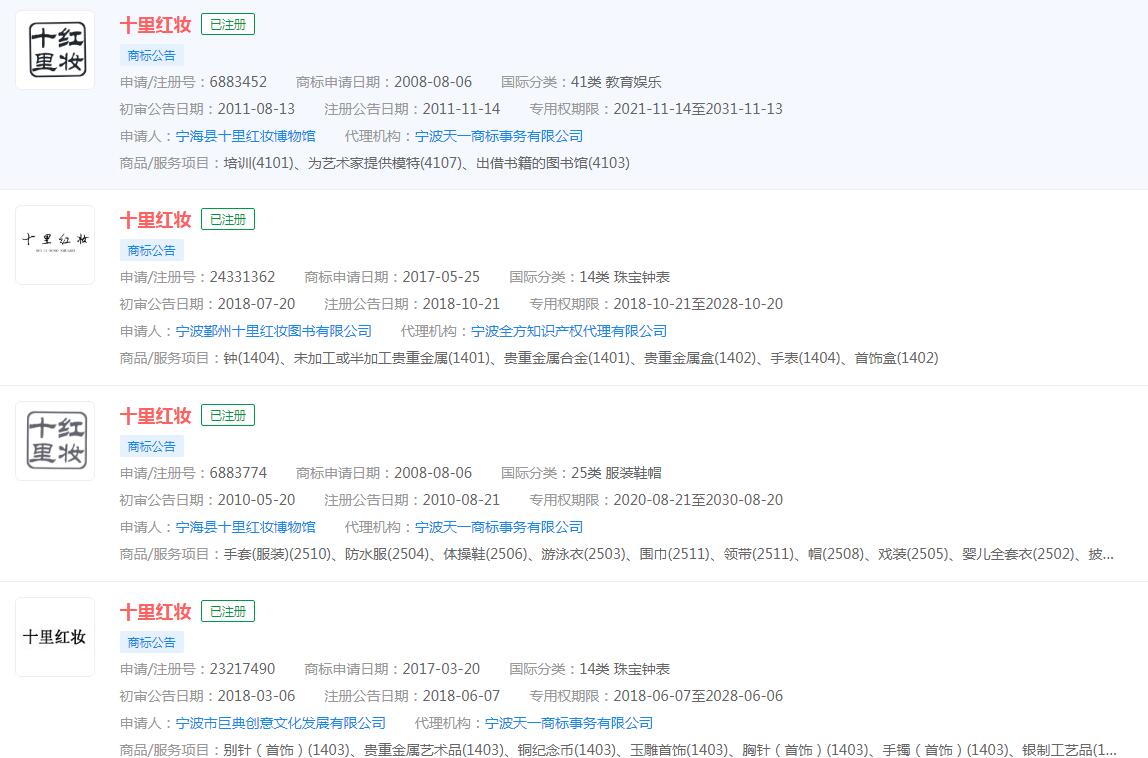
Task: Open agency 宁波天一商标事务有限公司 in entry 6883774
Action: (499, 527)
